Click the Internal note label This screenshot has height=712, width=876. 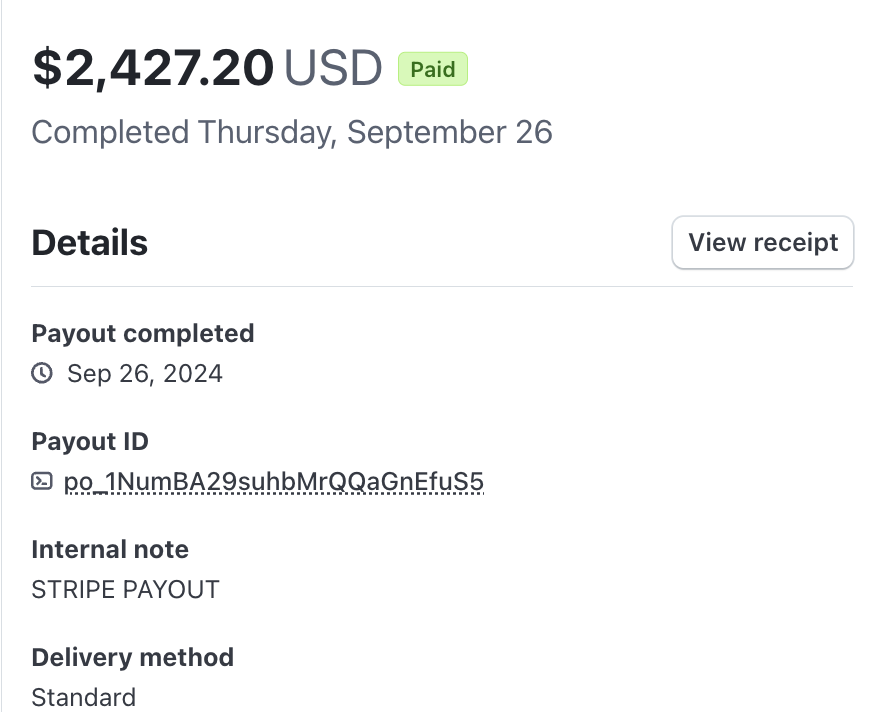(x=110, y=549)
